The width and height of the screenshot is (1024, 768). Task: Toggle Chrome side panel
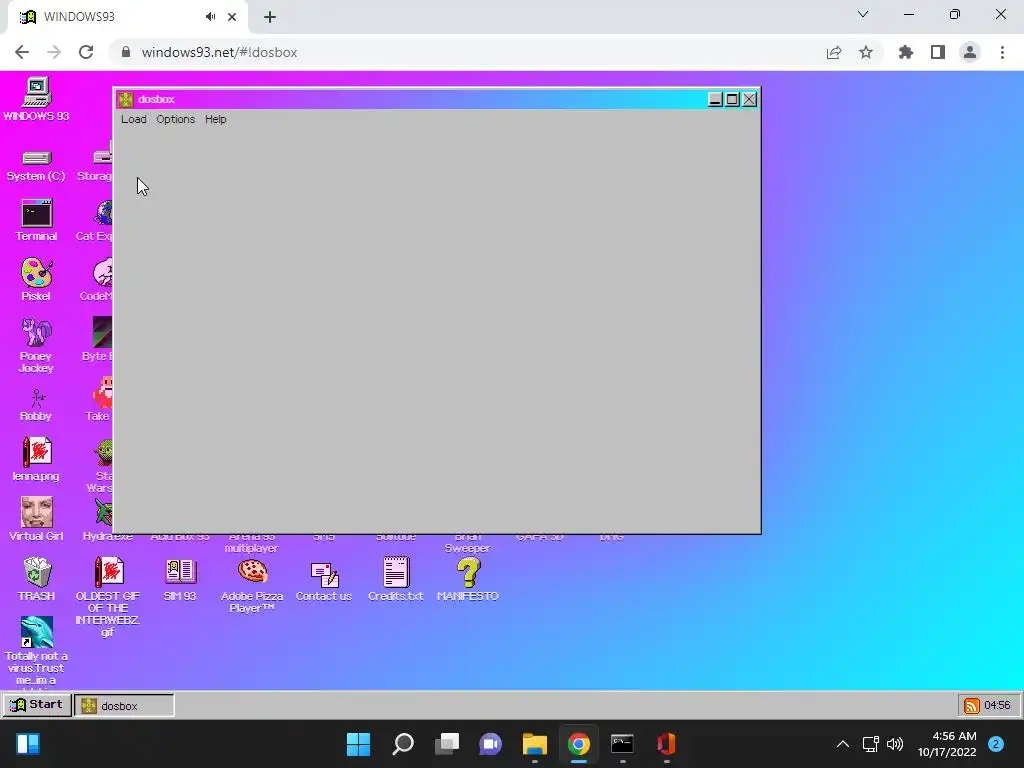point(938,52)
